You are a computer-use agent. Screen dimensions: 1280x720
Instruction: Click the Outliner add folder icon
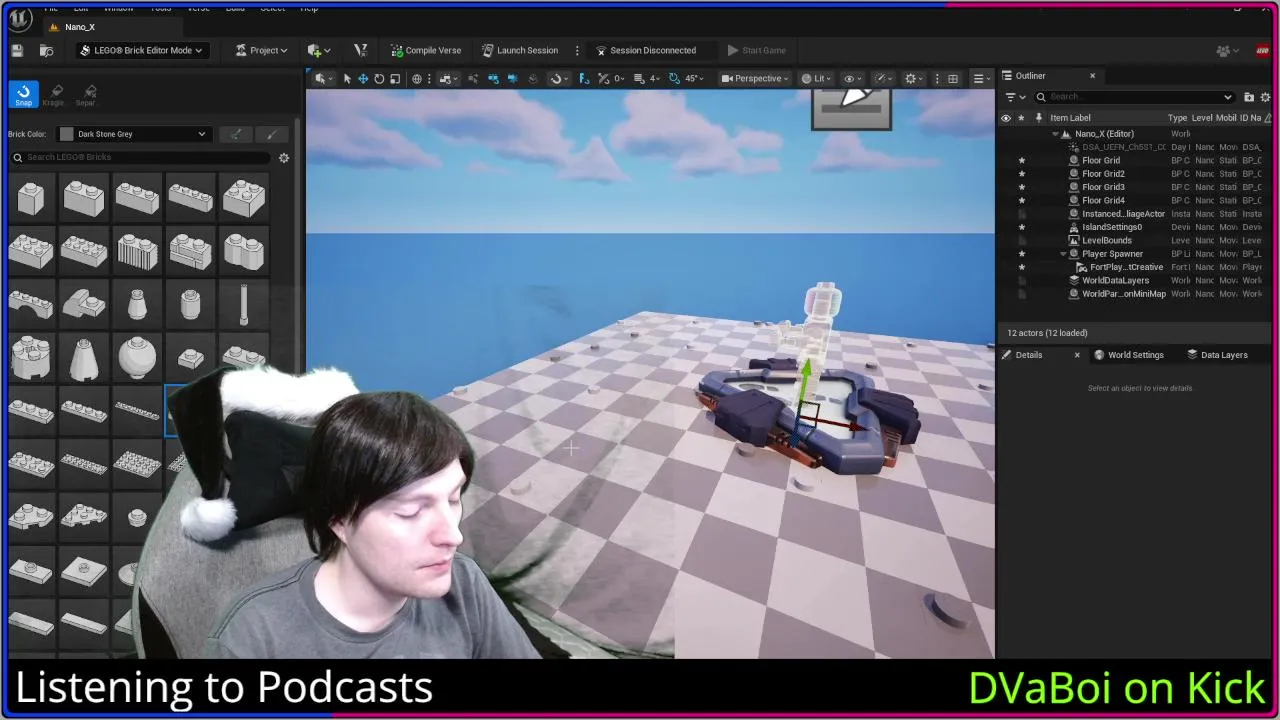coord(1249,97)
